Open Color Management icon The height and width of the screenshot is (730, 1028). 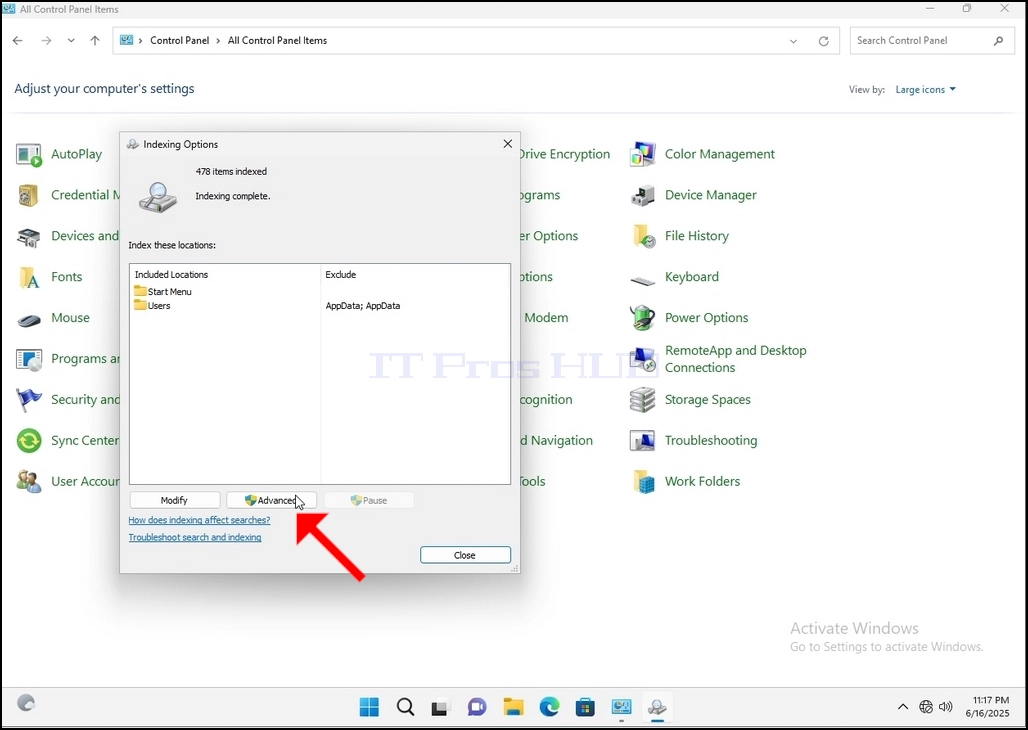[x=642, y=155]
